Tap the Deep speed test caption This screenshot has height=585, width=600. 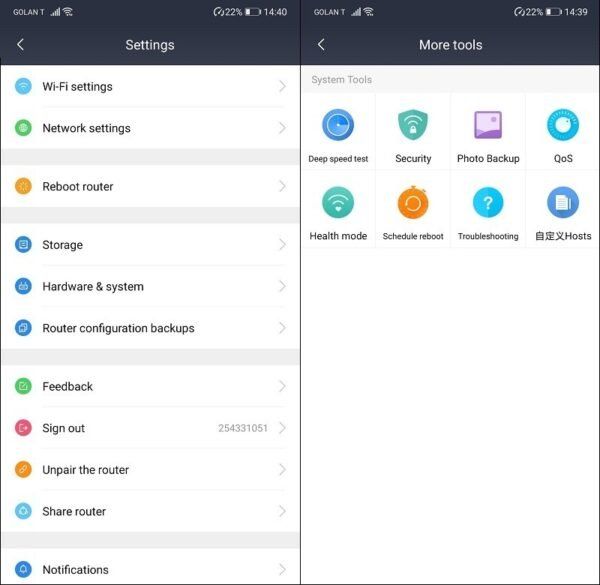[338, 159]
